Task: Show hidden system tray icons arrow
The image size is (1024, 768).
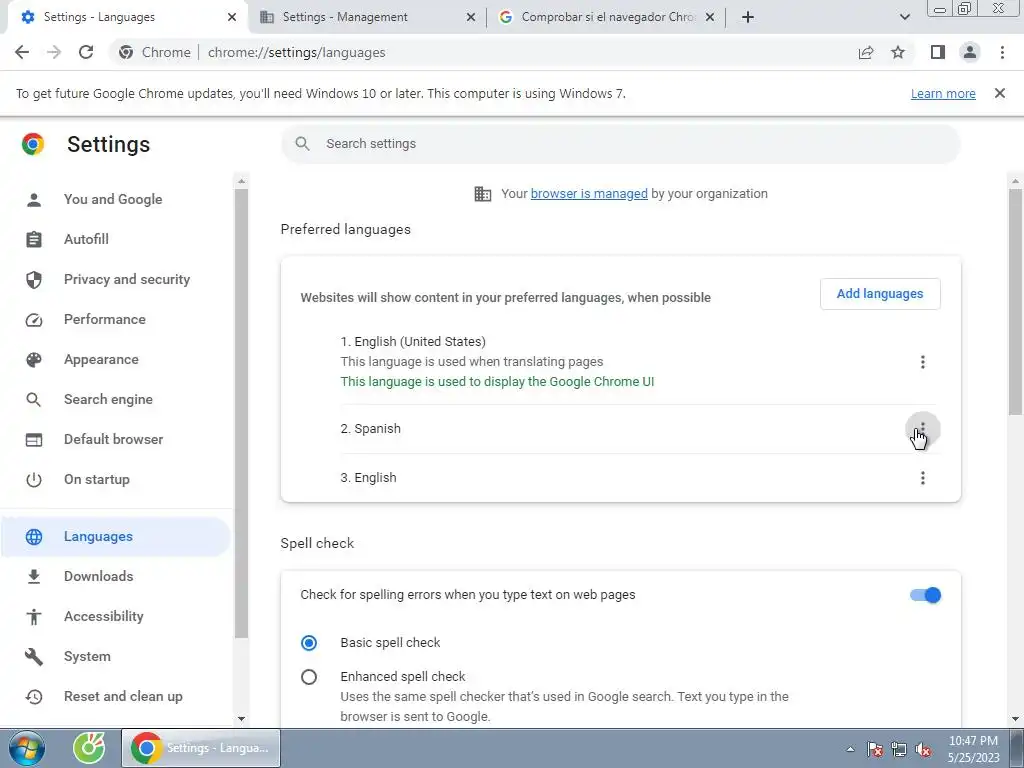Action: click(x=850, y=749)
